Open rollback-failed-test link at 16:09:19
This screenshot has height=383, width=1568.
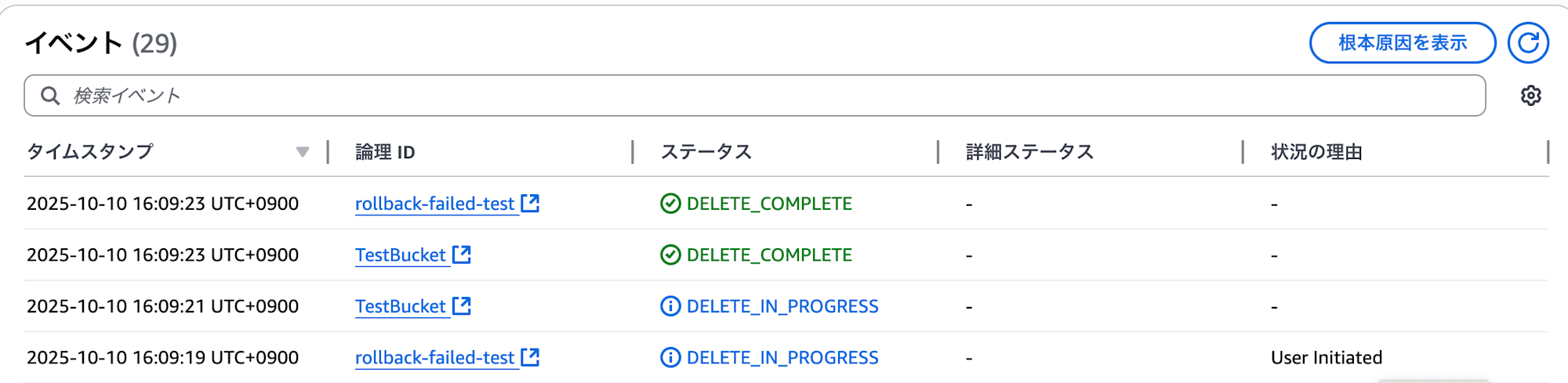434,357
